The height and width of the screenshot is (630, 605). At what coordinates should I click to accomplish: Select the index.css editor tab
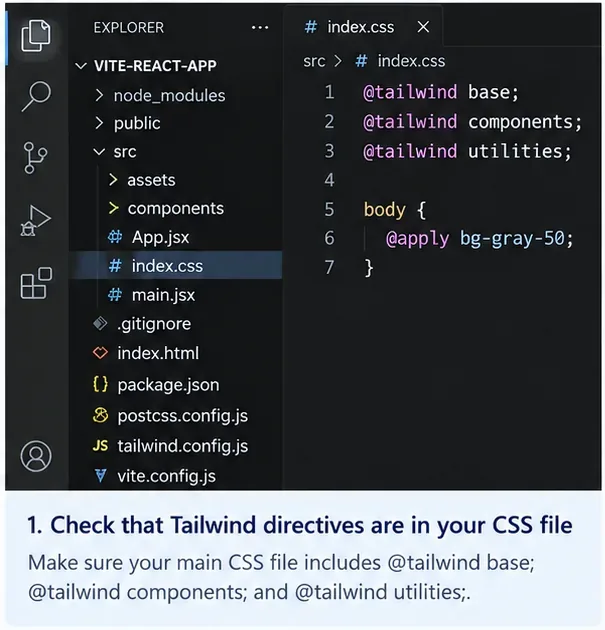click(x=363, y=27)
